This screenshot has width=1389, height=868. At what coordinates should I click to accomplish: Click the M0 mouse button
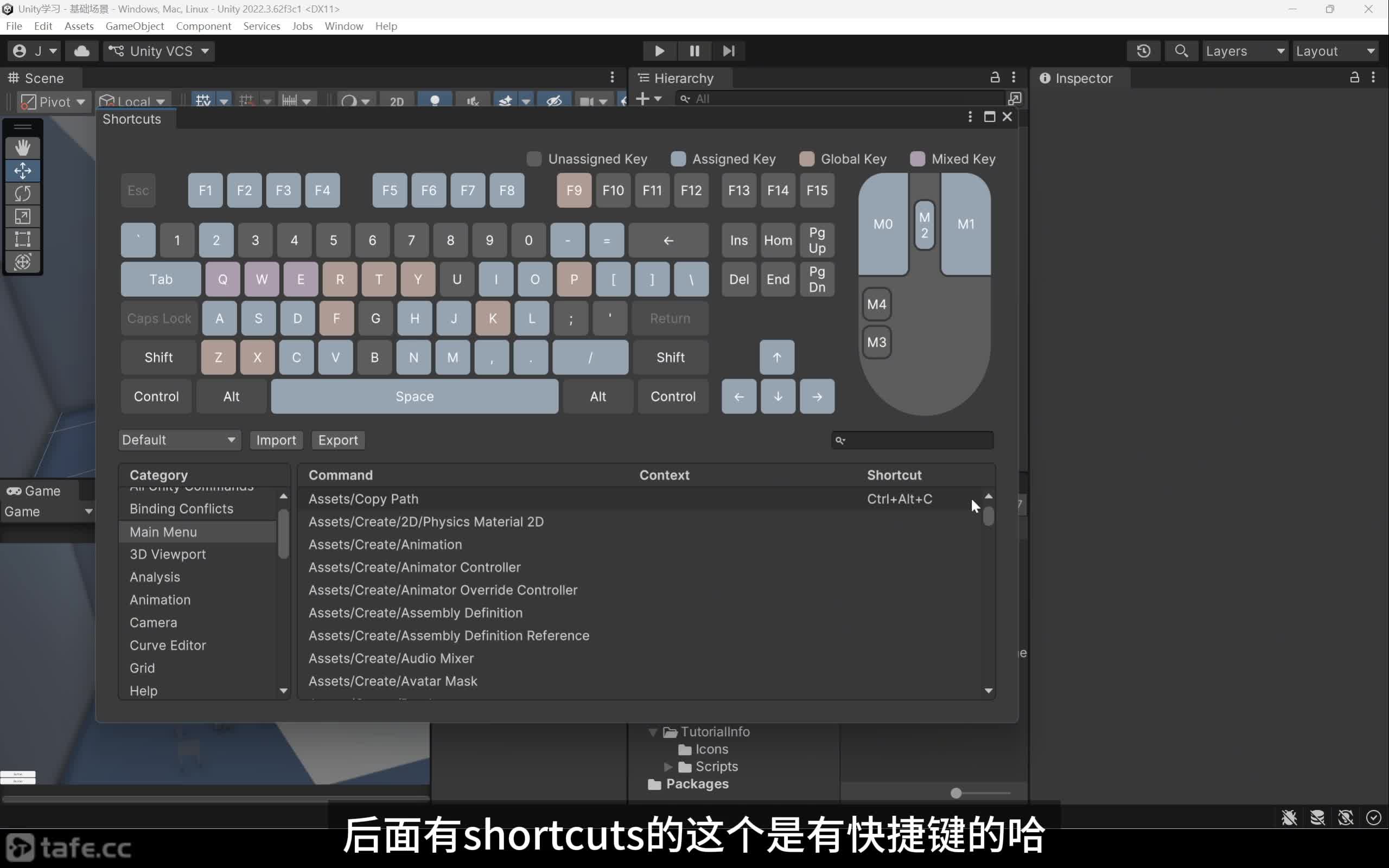point(883,225)
